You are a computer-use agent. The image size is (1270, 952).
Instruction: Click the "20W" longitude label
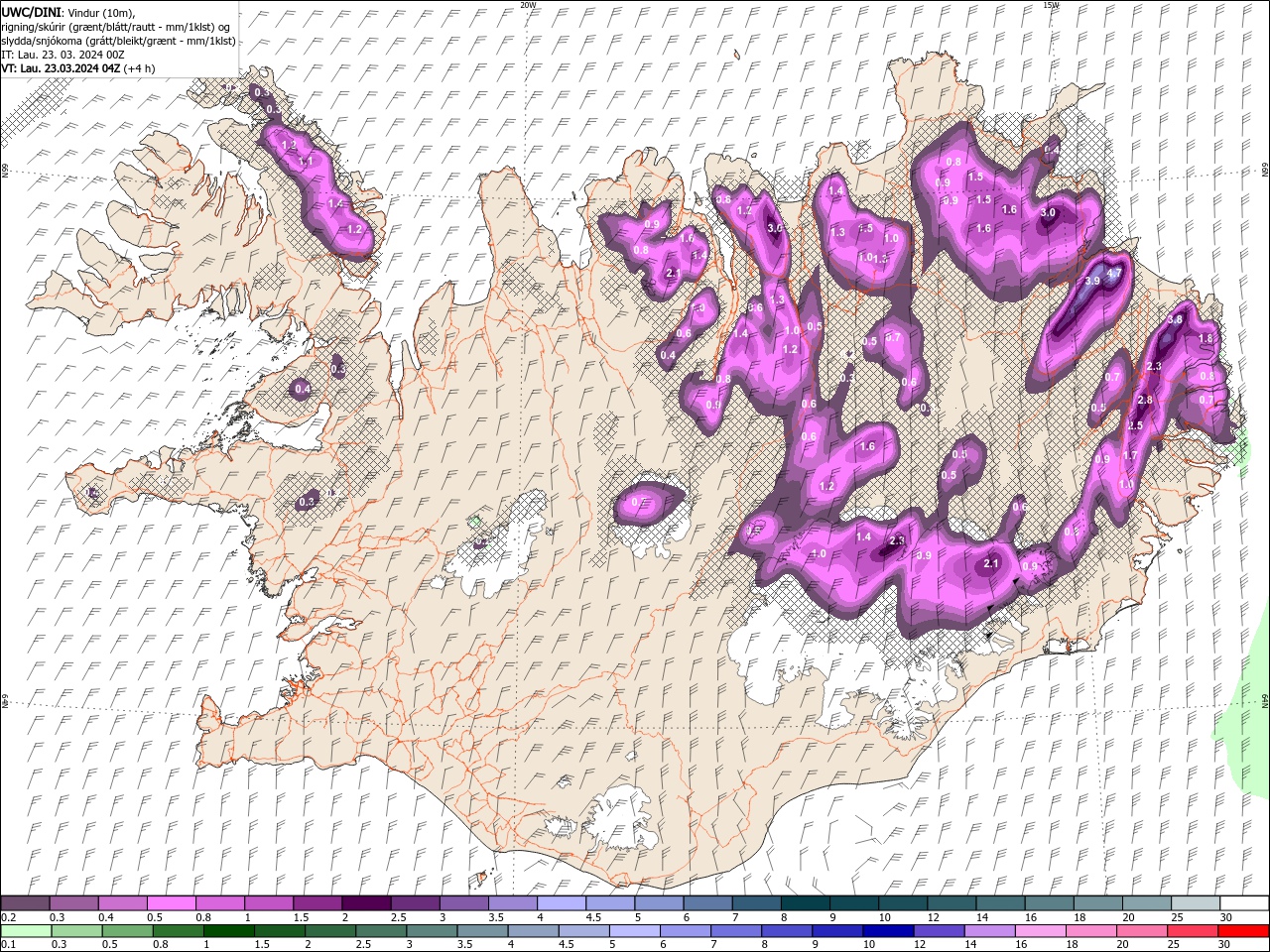(x=528, y=5)
